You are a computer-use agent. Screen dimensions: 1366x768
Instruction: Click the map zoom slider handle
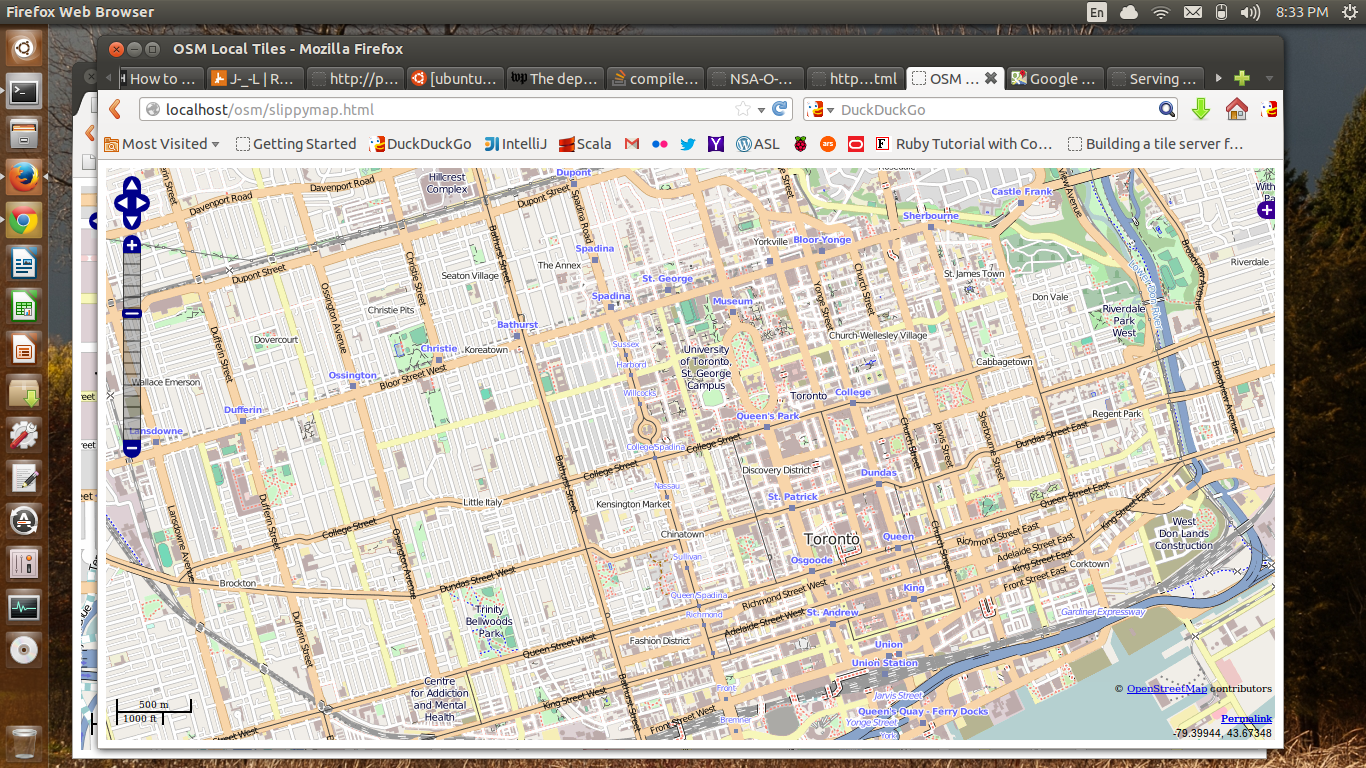132,313
